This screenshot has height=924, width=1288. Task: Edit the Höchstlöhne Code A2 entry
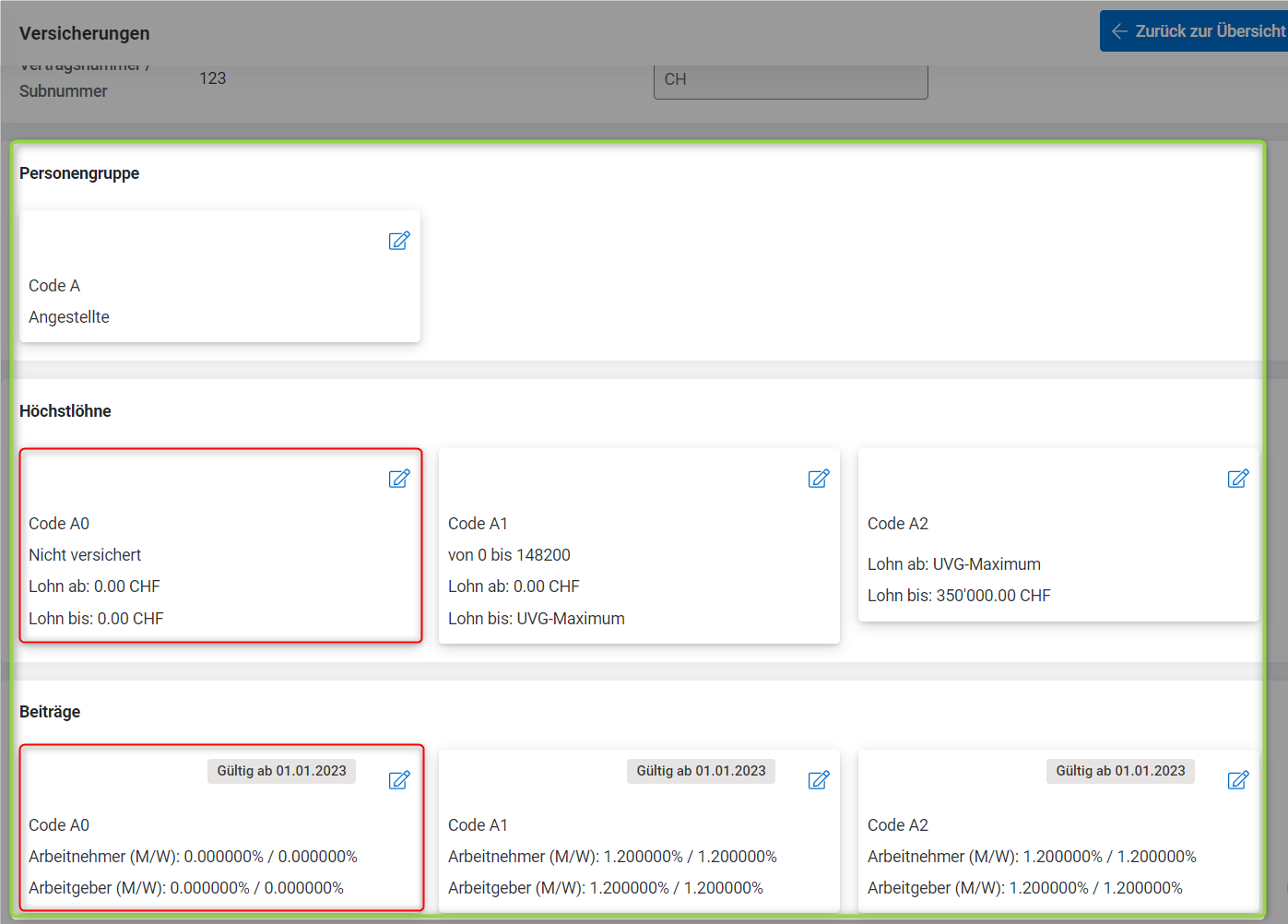(1237, 479)
